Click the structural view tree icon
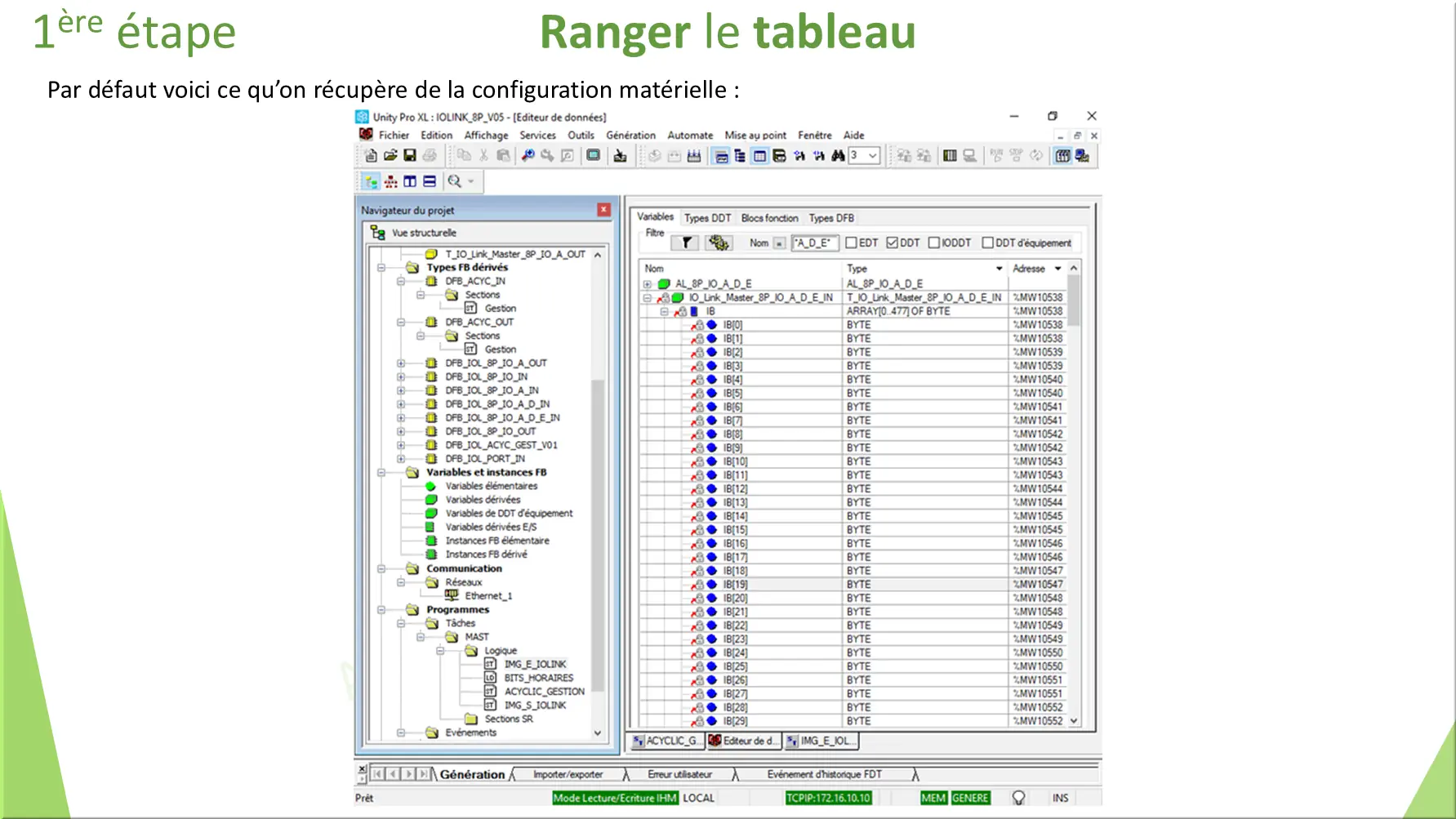The image size is (1456, 819). 372,181
